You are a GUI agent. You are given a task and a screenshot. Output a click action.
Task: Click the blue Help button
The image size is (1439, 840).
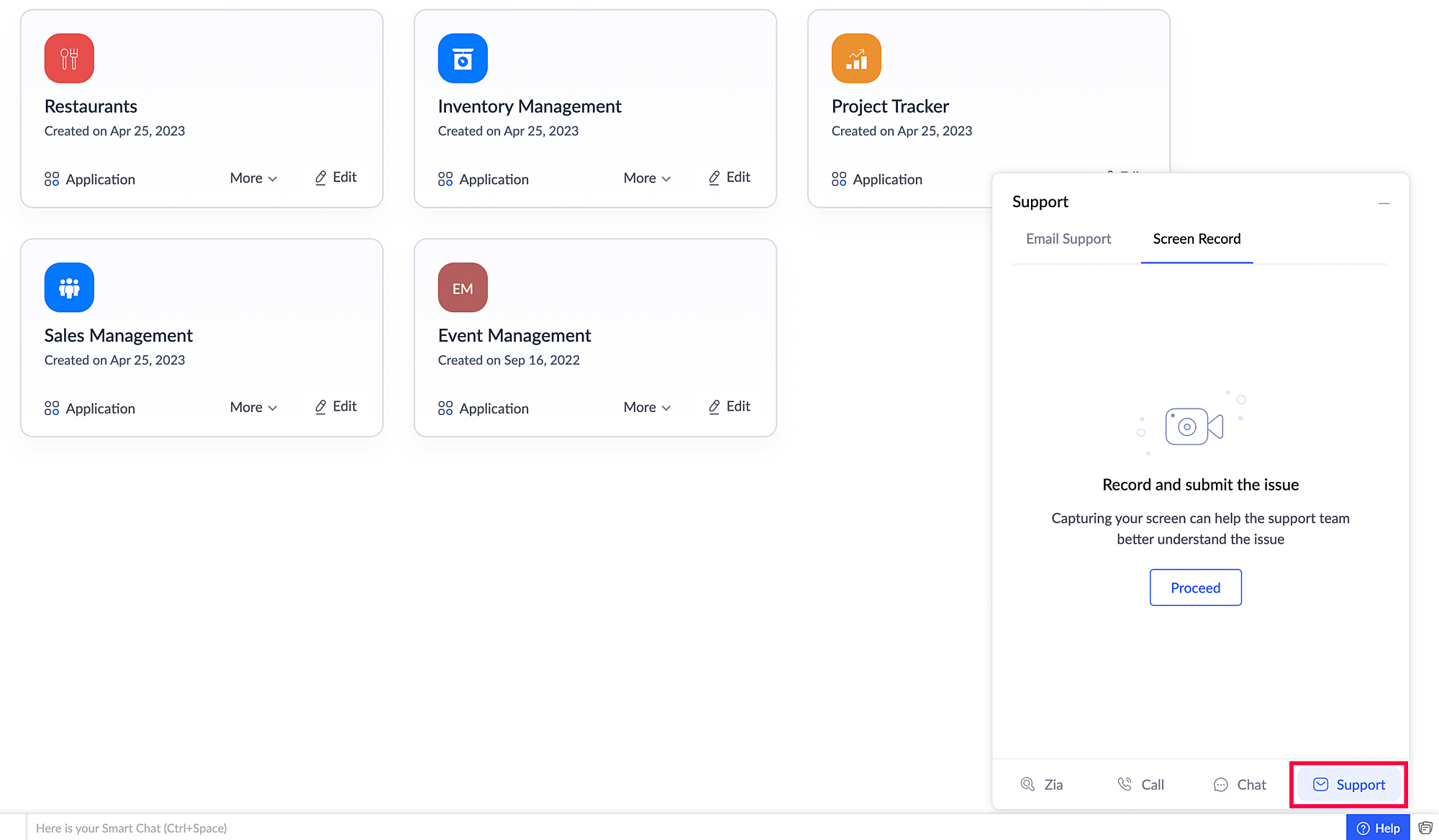[x=1378, y=828]
